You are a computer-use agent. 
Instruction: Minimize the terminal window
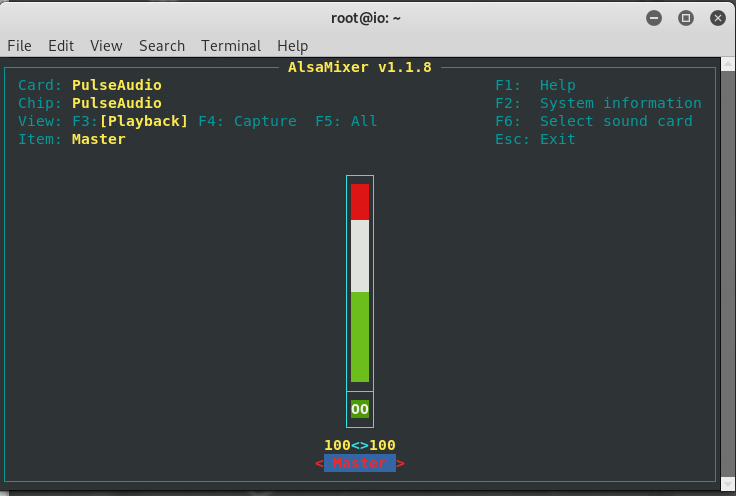point(654,18)
